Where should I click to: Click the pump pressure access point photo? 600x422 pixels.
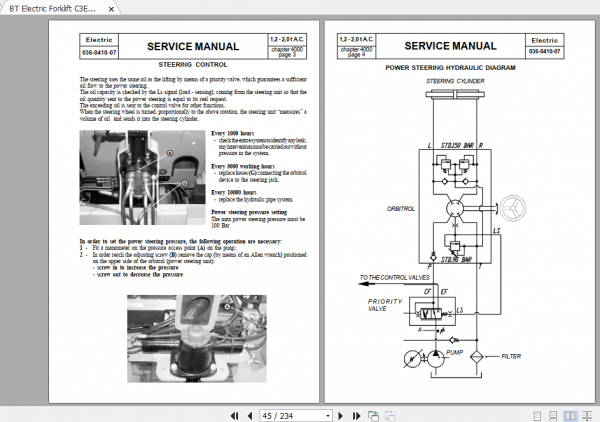[197, 339]
